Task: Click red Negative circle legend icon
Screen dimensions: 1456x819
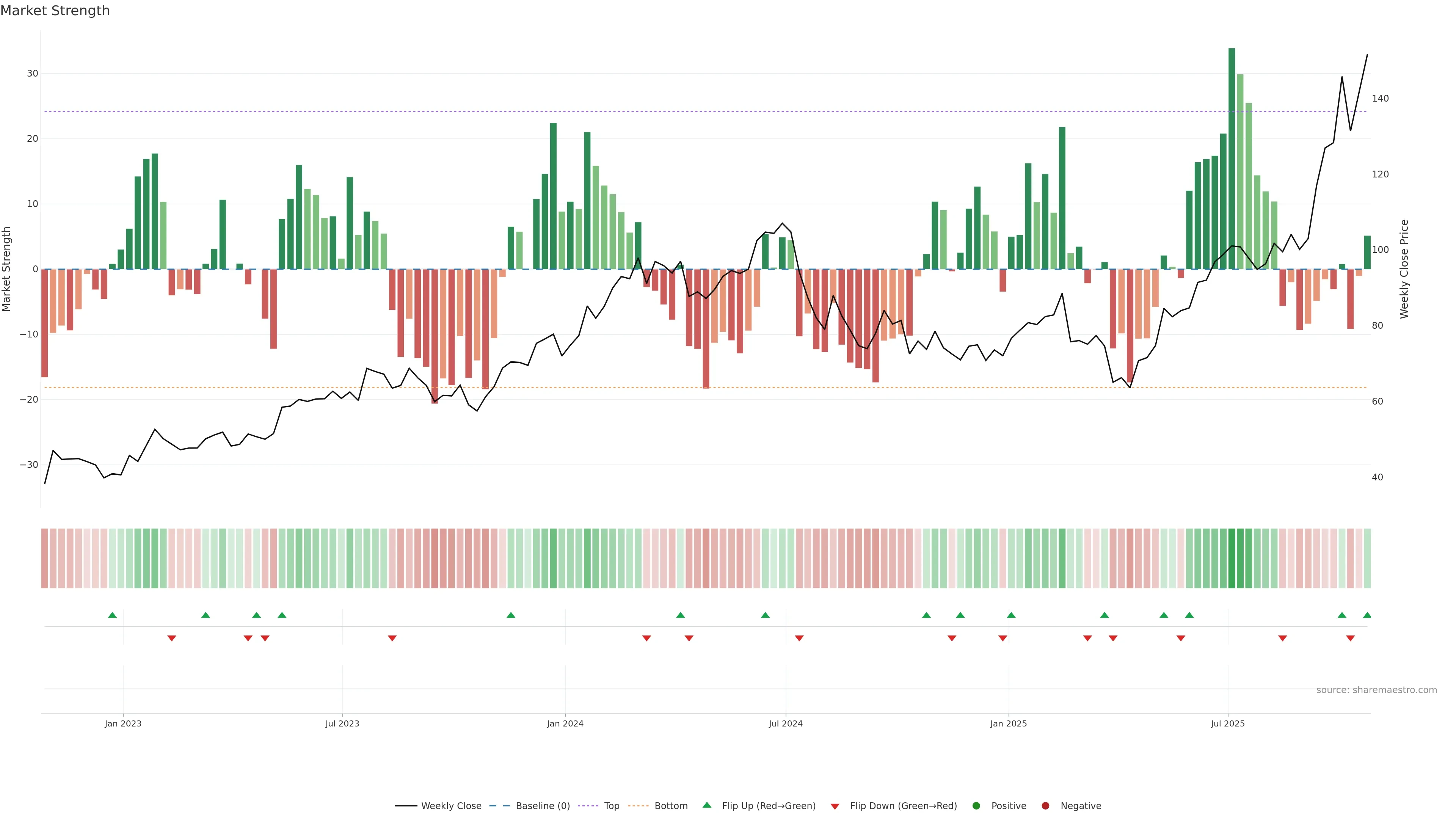Action: point(1046,806)
